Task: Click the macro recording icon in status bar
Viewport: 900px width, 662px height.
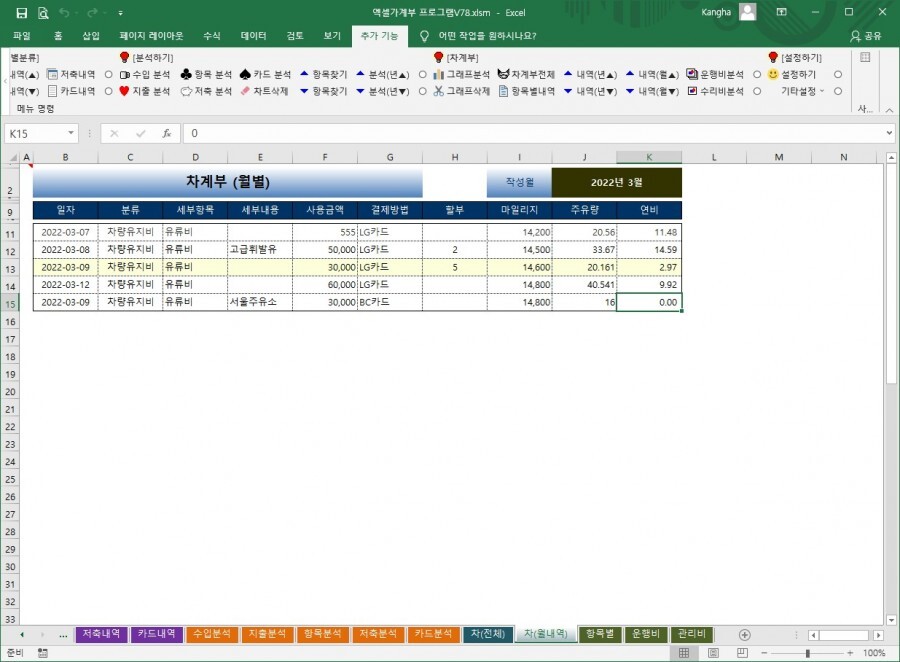Action: click(x=42, y=653)
